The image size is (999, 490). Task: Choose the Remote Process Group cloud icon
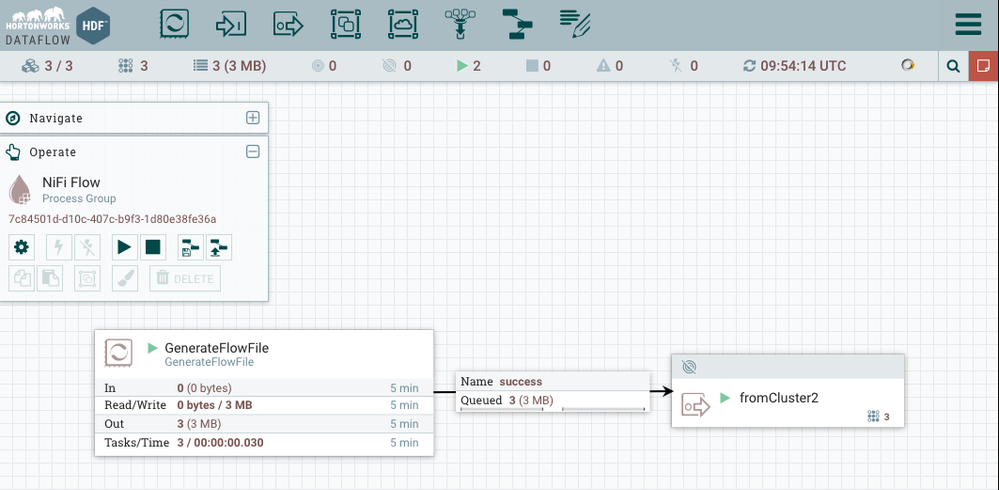pos(403,23)
